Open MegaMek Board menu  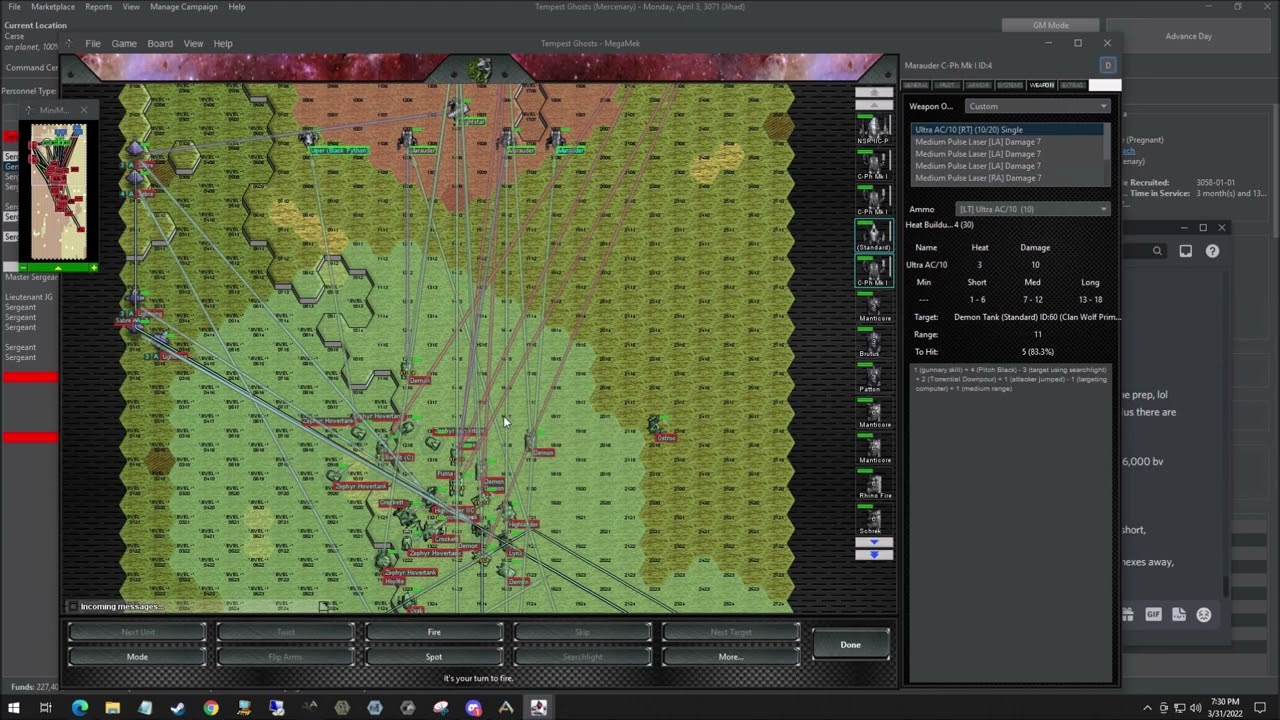[160, 44]
